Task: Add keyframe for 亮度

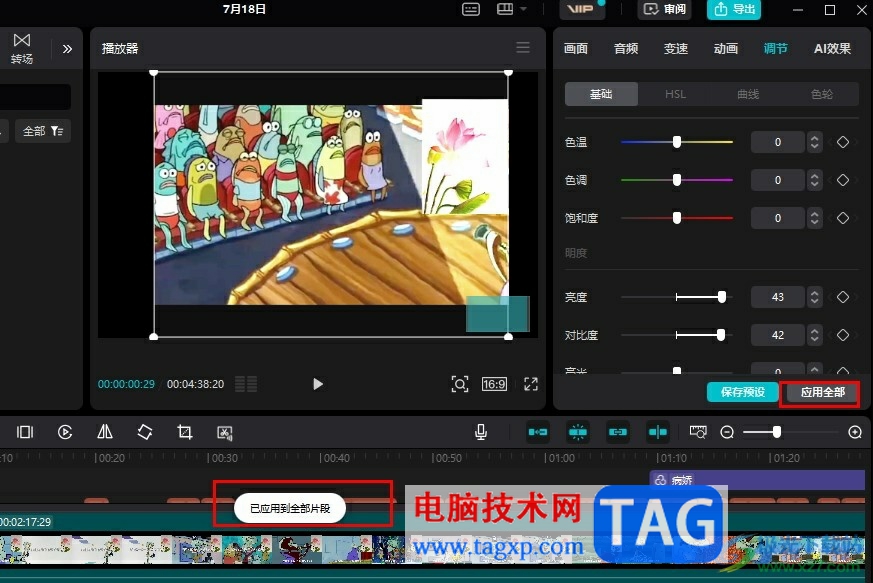Action: pyautogui.click(x=843, y=297)
